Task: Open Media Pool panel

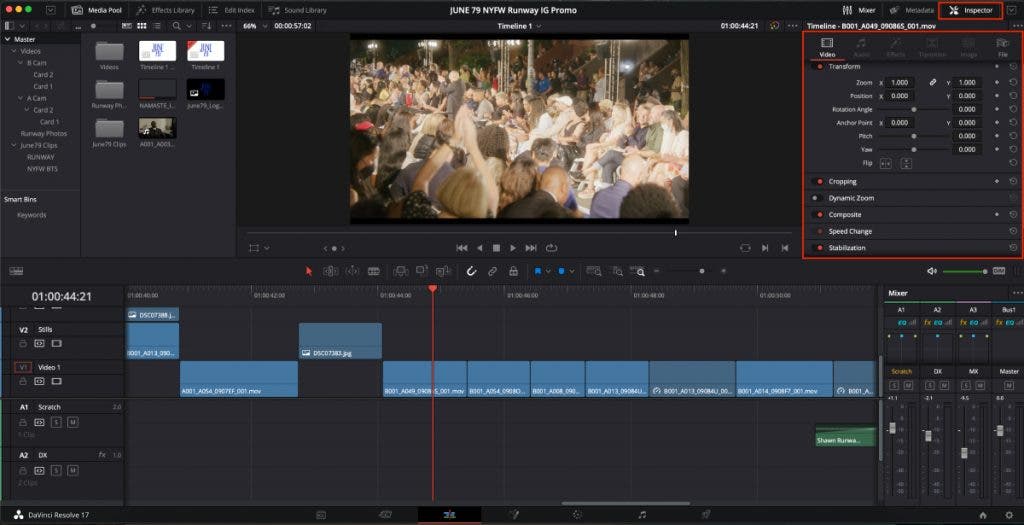Action: tap(97, 10)
